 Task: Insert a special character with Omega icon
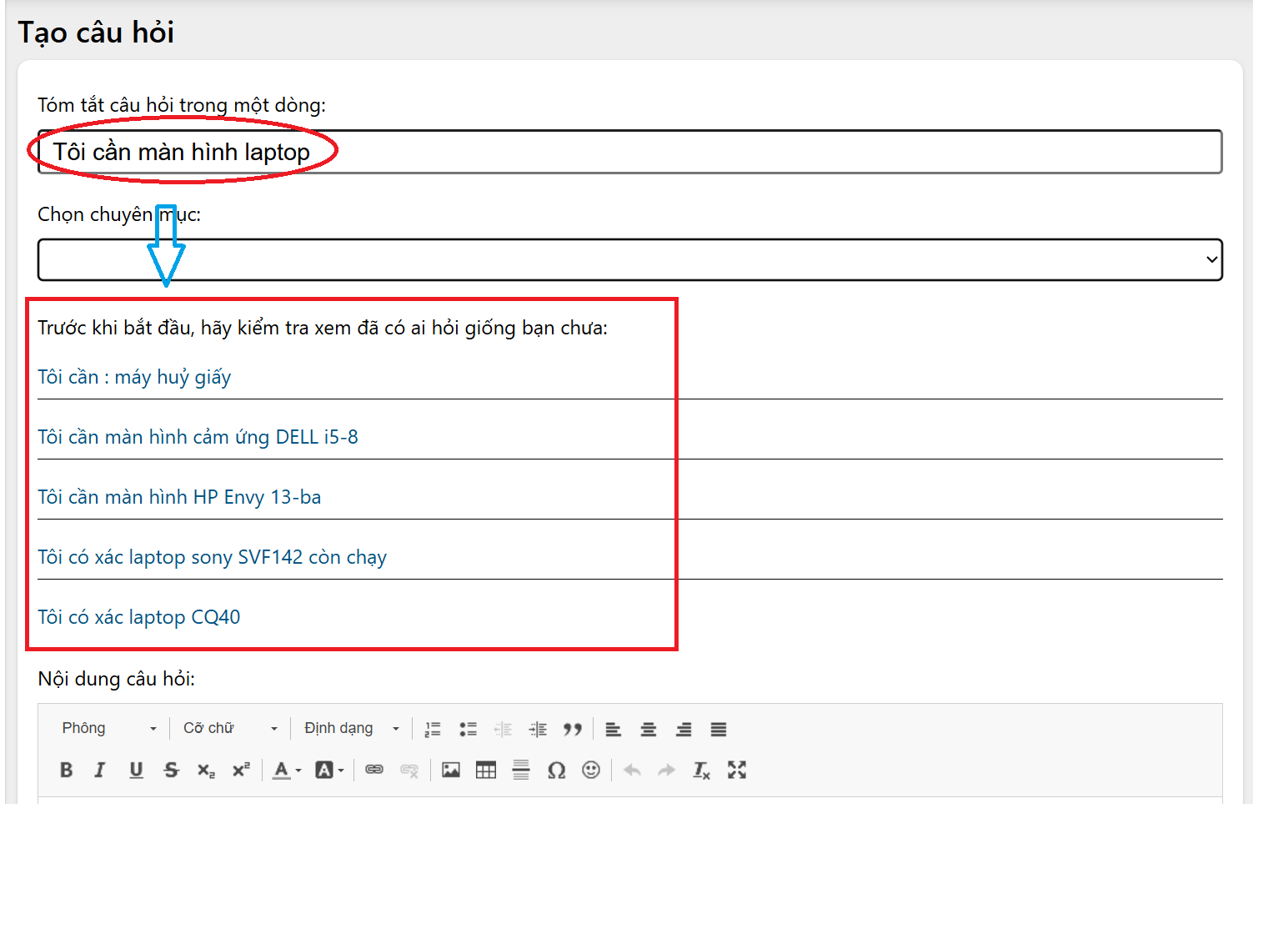pyautogui.click(x=556, y=770)
